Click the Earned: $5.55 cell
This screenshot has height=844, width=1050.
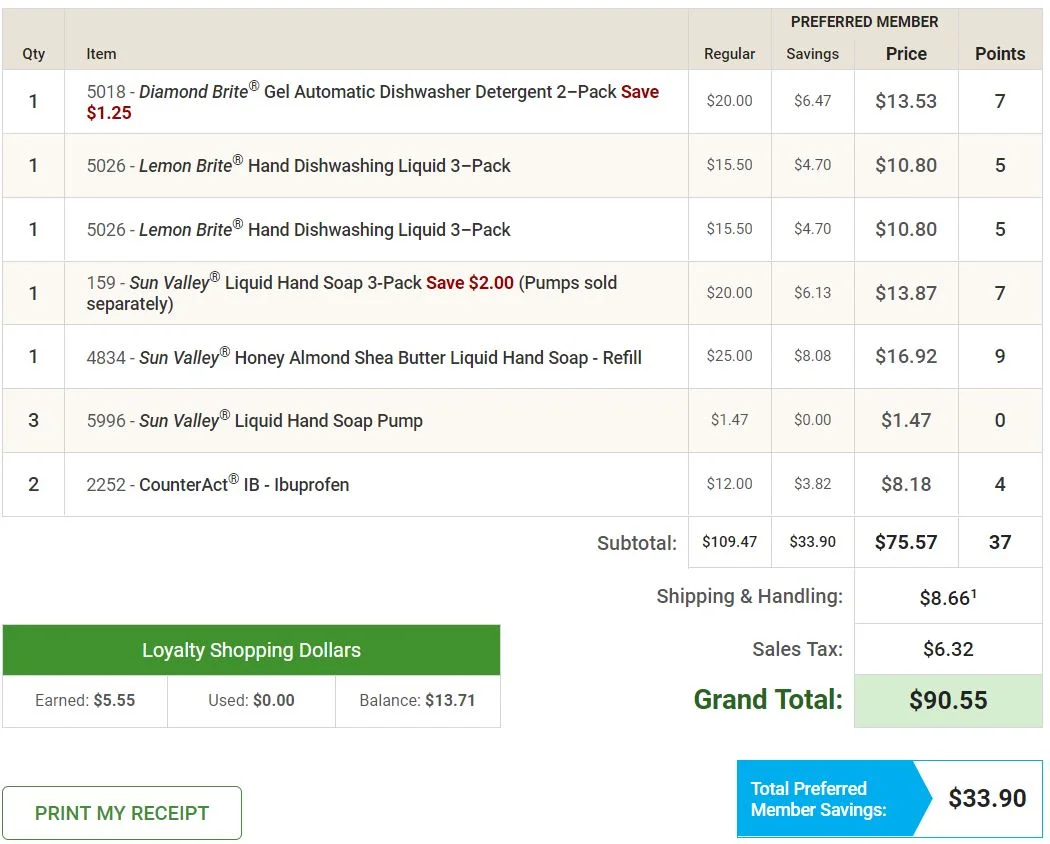click(x=85, y=701)
